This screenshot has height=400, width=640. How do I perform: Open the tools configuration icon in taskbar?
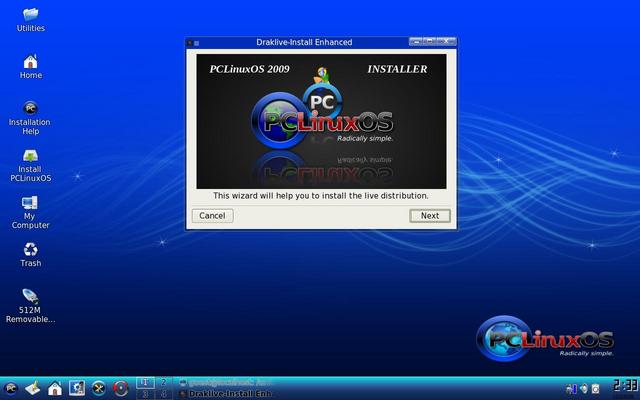pos(99,388)
